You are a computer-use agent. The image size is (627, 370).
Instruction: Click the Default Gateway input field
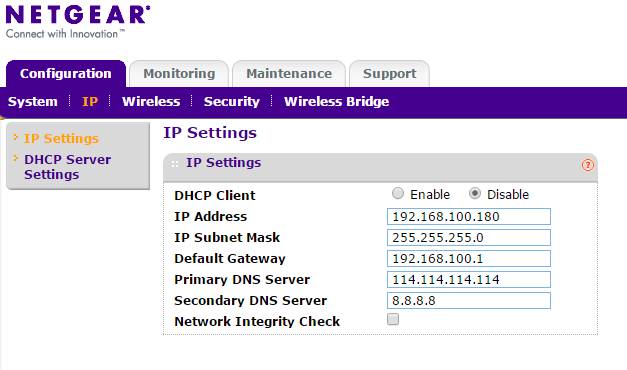click(x=469, y=258)
